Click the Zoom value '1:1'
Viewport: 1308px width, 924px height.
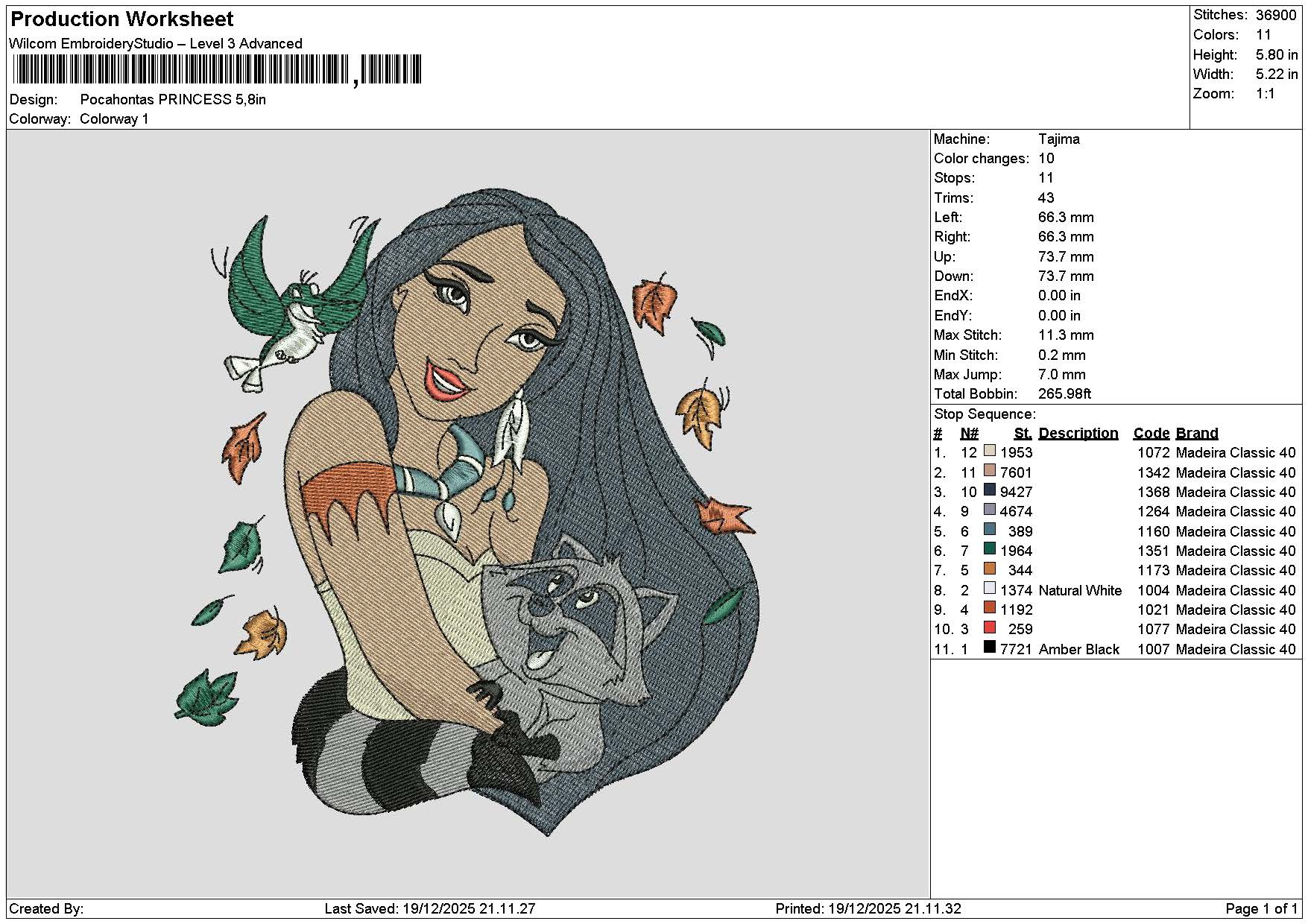(x=1266, y=94)
